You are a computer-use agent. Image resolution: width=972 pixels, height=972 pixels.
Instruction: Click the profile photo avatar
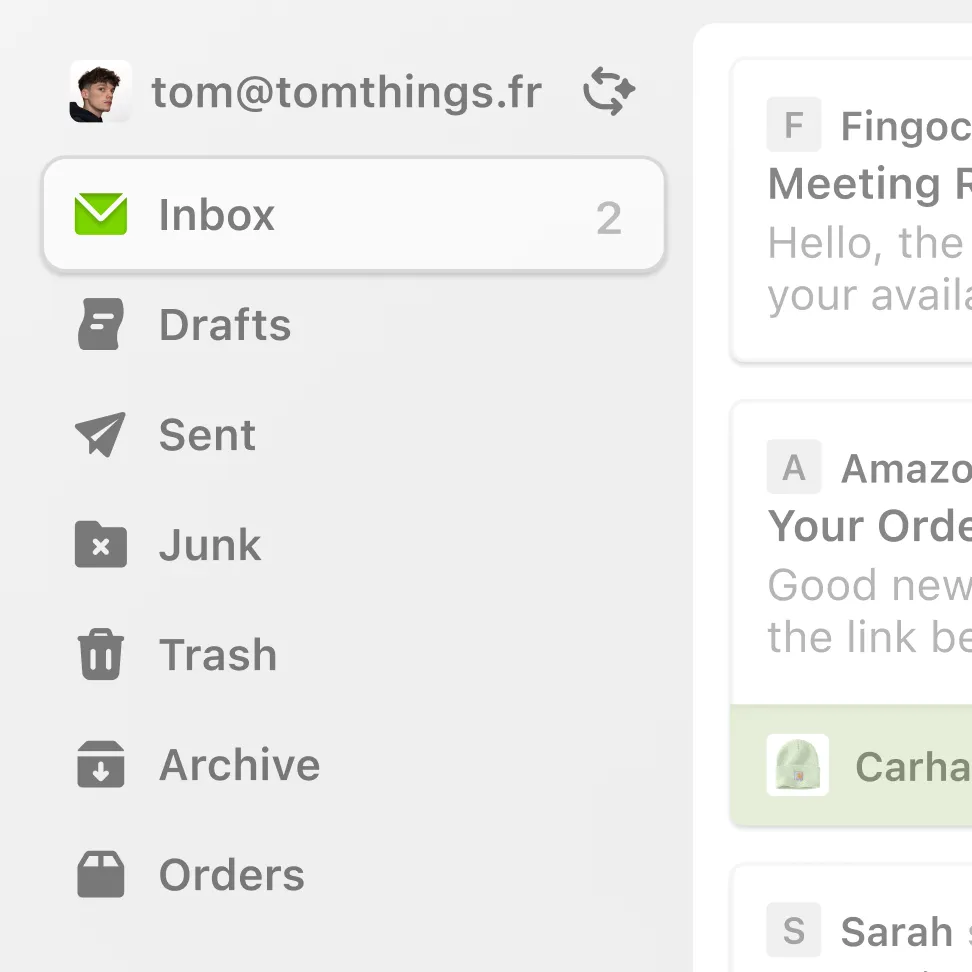click(101, 92)
